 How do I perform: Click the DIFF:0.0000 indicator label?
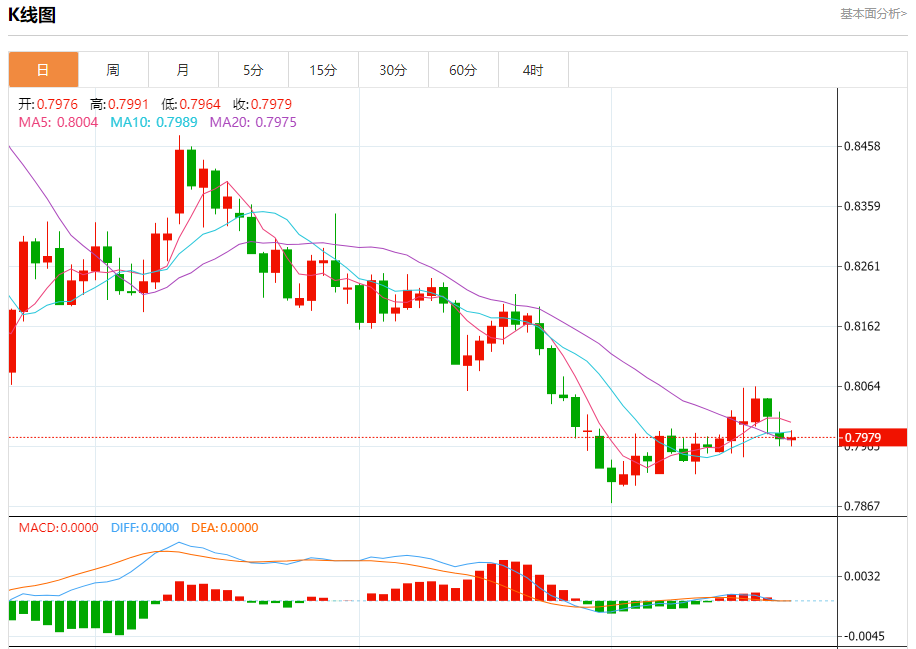click(x=145, y=527)
